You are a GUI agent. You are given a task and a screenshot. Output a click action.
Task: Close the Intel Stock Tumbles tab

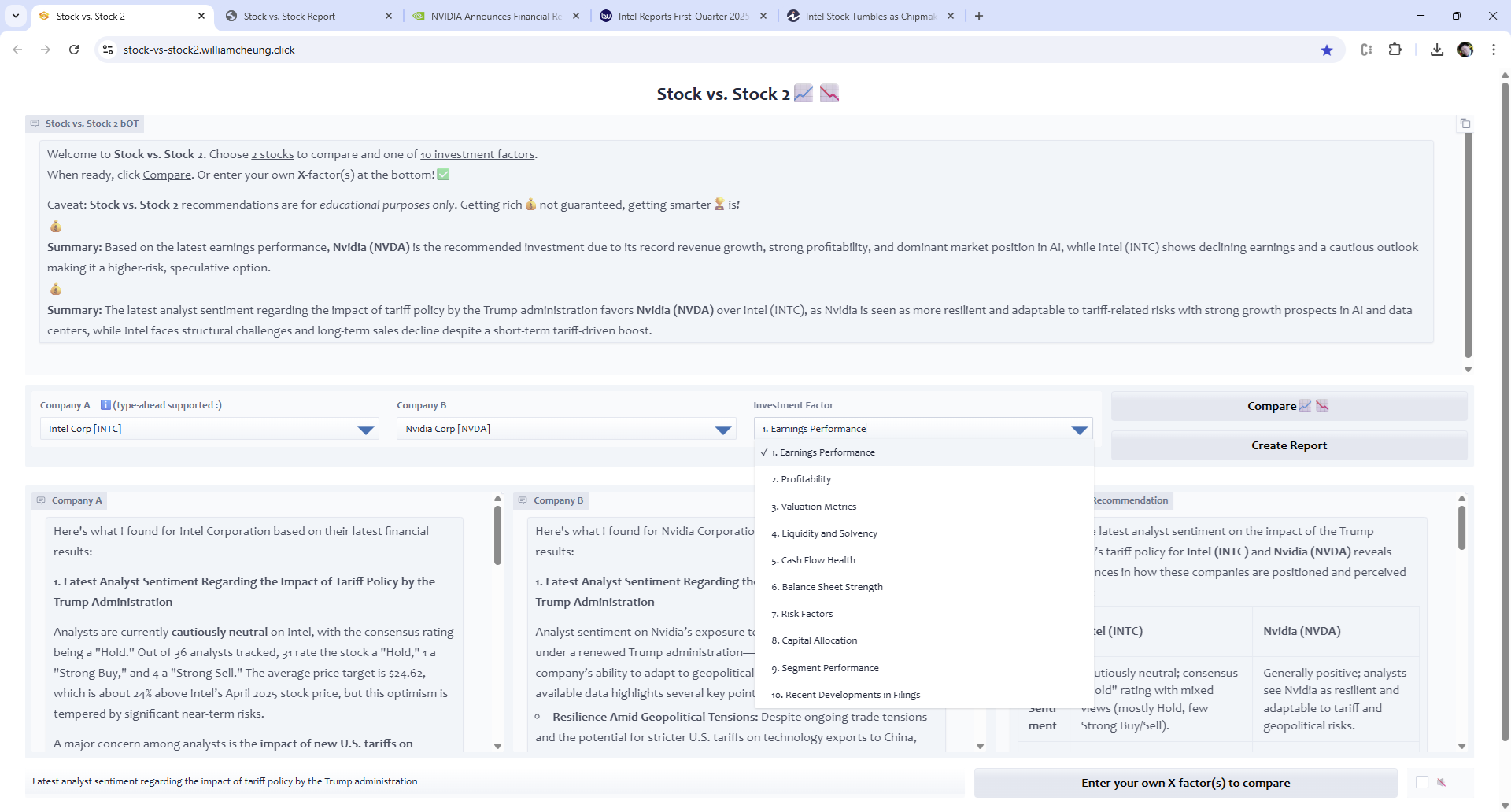(x=951, y=16)
